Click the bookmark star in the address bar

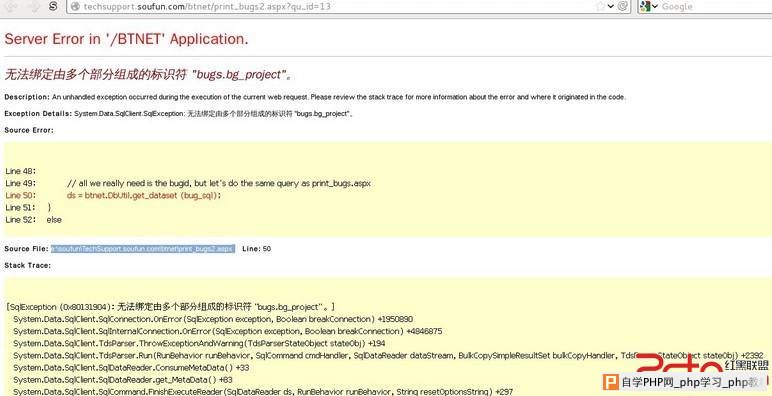(600, 6)
